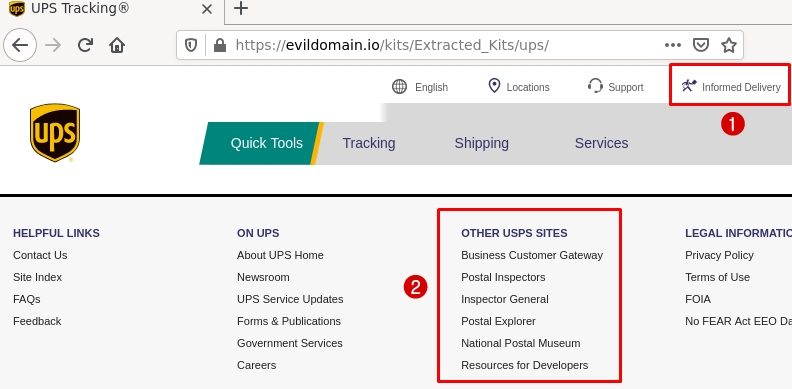The height and width of the screenshot is (389, 792).
Task: Open the page actions three-dots menu
Action: point(673,45)
